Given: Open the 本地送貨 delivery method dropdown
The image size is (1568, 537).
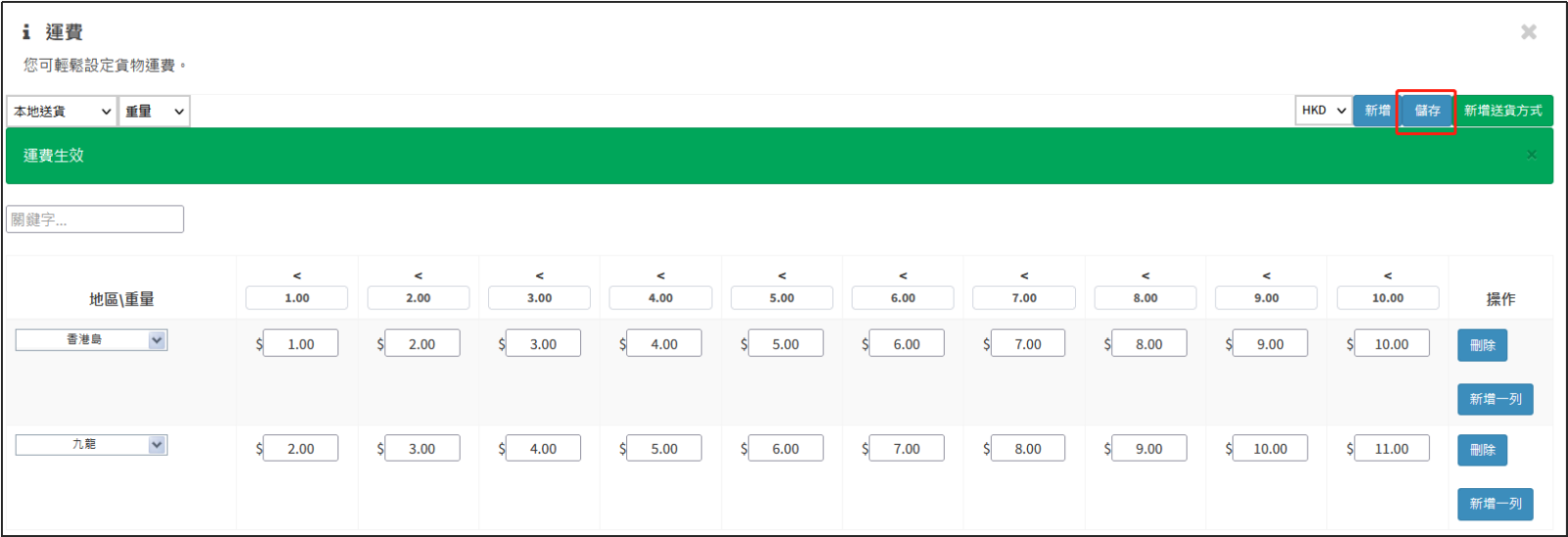Looking at the screenshot, I should click(62, 111).
